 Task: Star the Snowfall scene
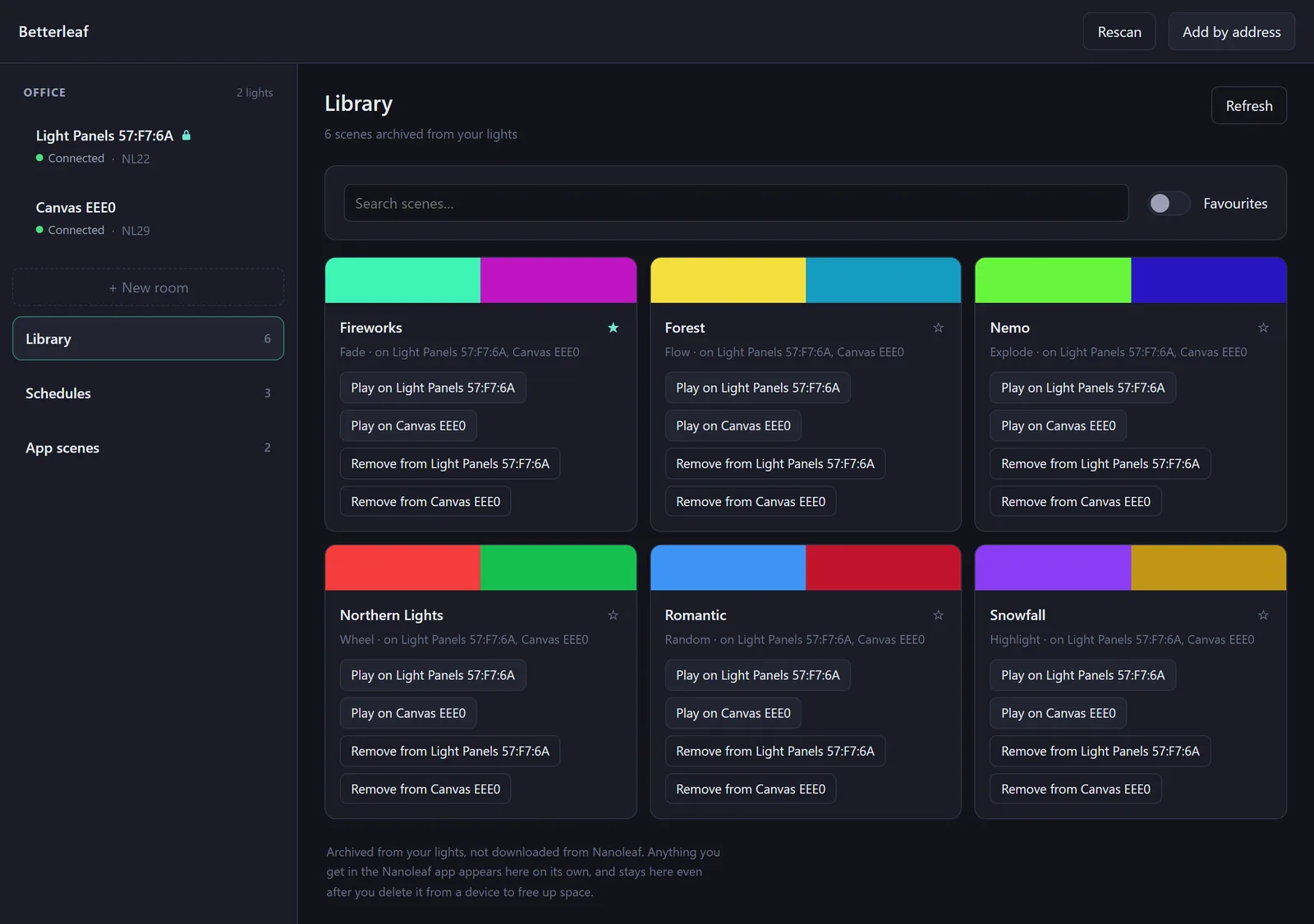pos(1263,615)
